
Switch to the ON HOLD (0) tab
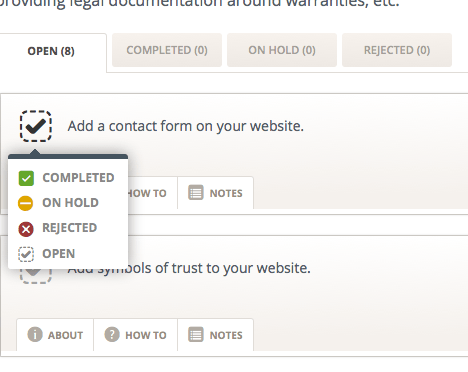tap(282, 50)
